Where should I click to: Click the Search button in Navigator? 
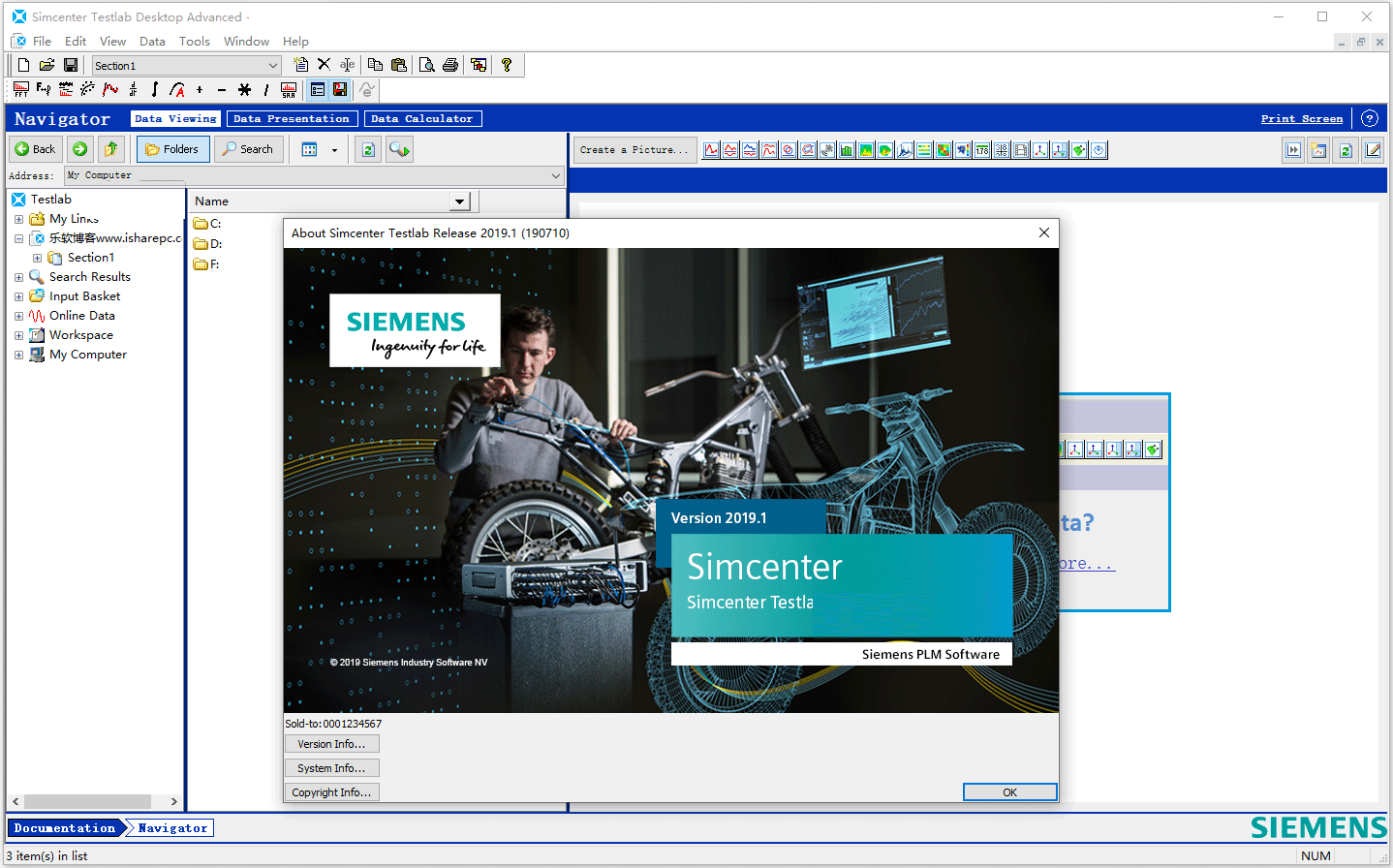[x=248, y=149]
